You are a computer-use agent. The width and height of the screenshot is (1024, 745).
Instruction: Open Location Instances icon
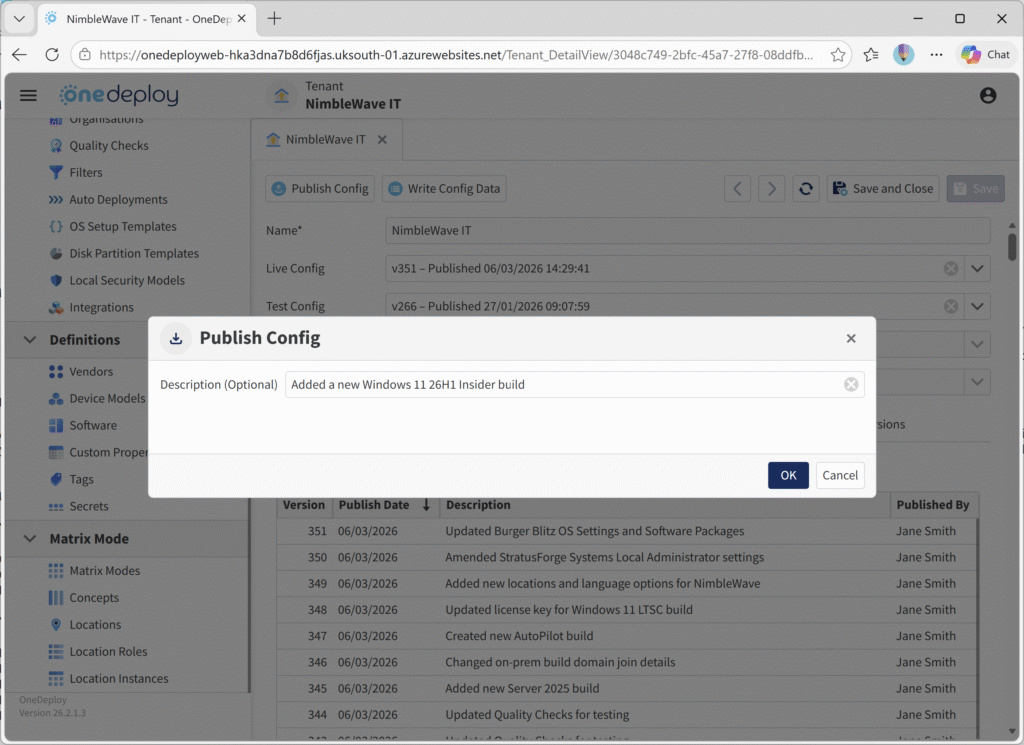pos(56,678)
